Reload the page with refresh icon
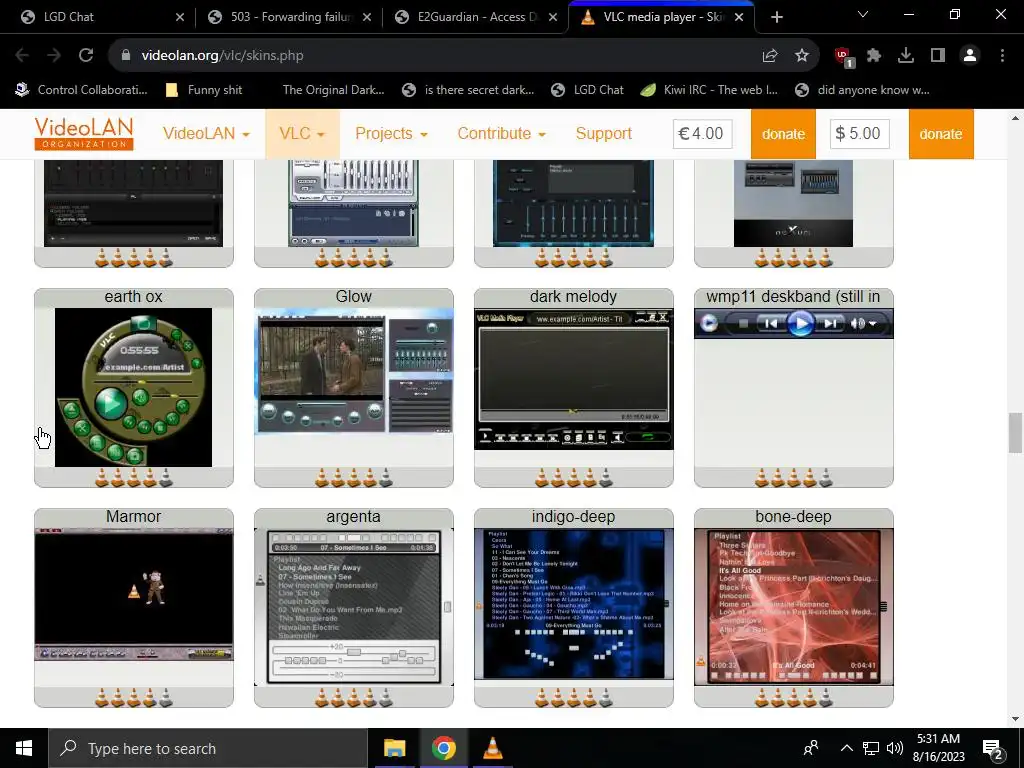Screen dimensions: 1024x768 pyautogui.click(x=86, y=56)
